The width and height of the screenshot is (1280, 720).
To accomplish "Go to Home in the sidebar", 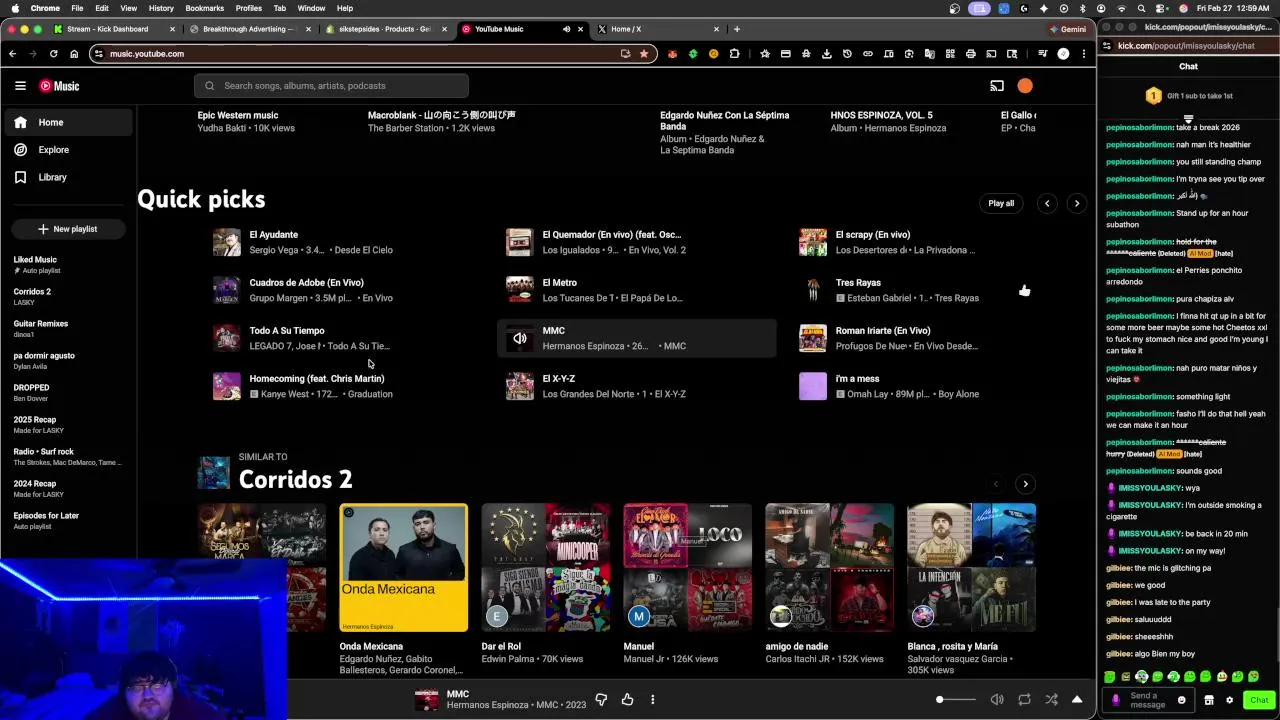I will [67, 122].
